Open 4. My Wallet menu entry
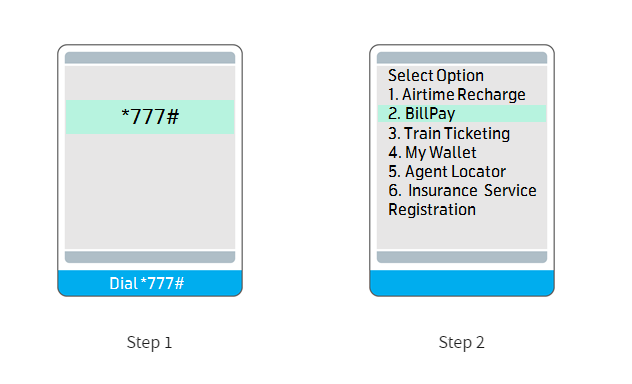Image resolution: width=632 pixels, height=384 pixels. pyautogui.click(x=432, y=153)
